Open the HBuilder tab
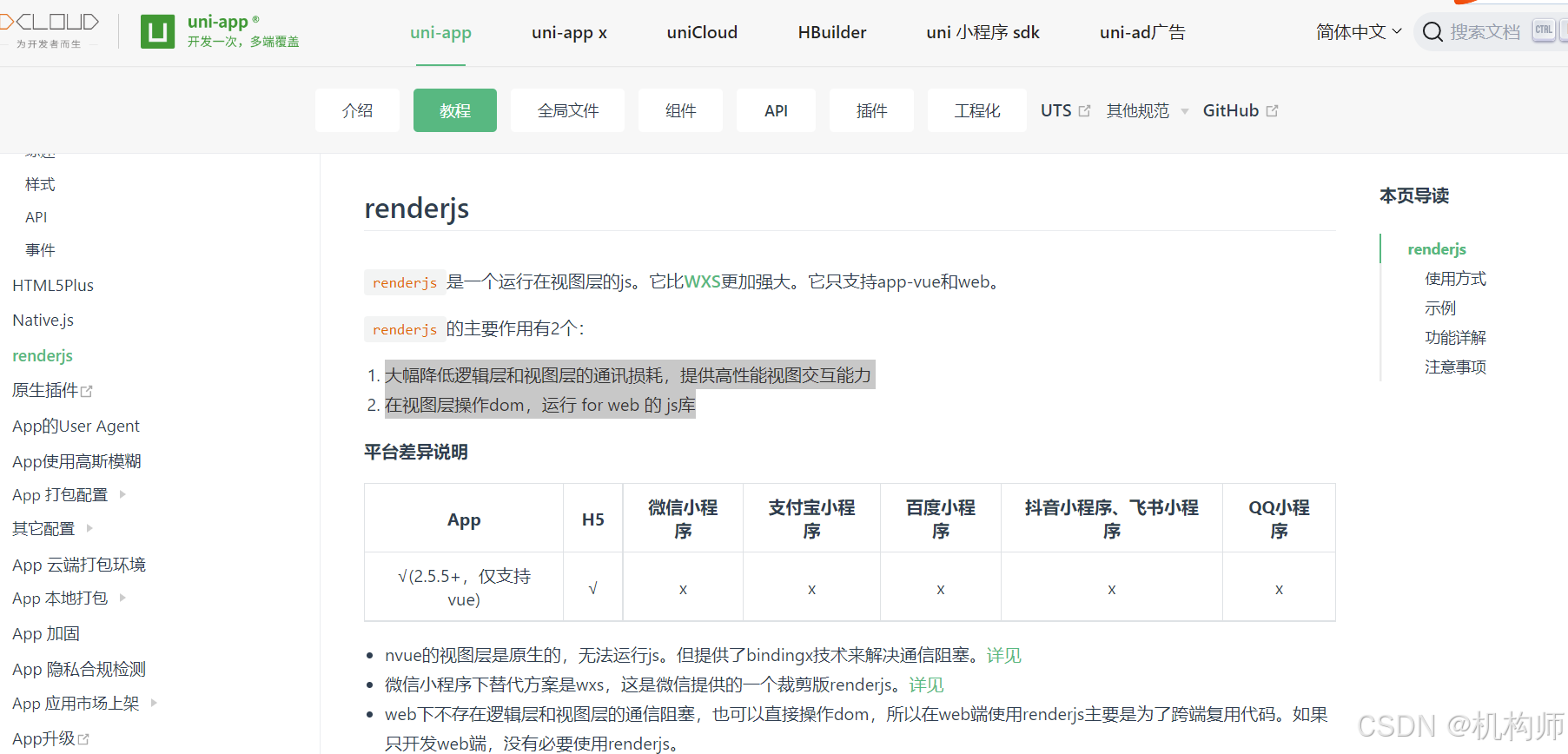Image resolution: width=1568 pixels, height=754 pixels. click(x=832, y=32)
